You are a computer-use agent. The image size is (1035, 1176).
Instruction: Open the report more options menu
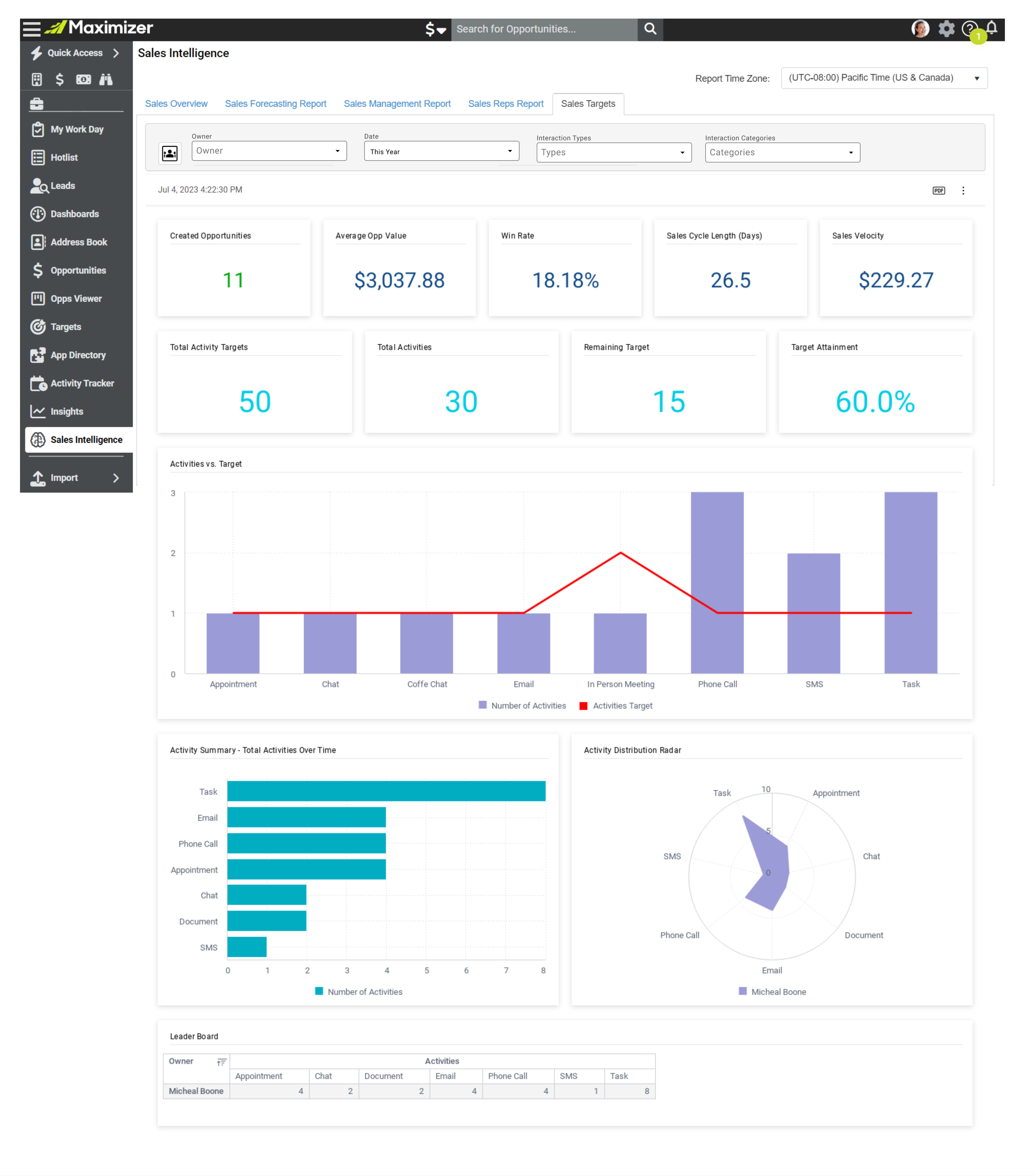pyautogui.click(x=963, y=190)
